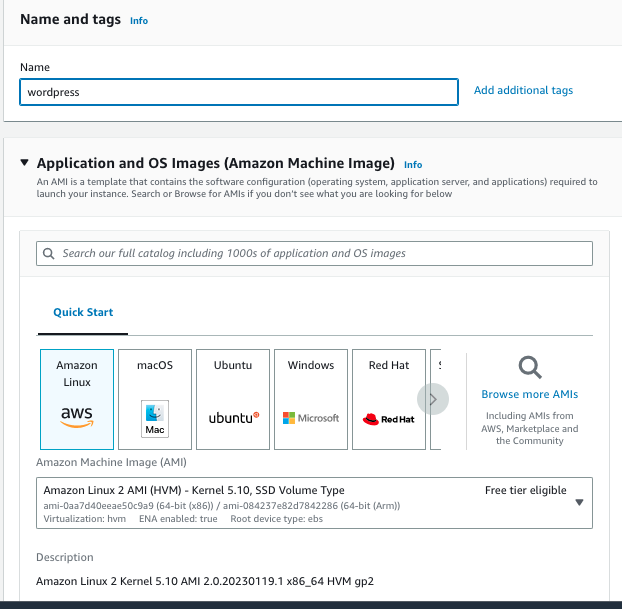Open the Browse more AMIs link
622x609 pixels.
[x=529, y=394]
